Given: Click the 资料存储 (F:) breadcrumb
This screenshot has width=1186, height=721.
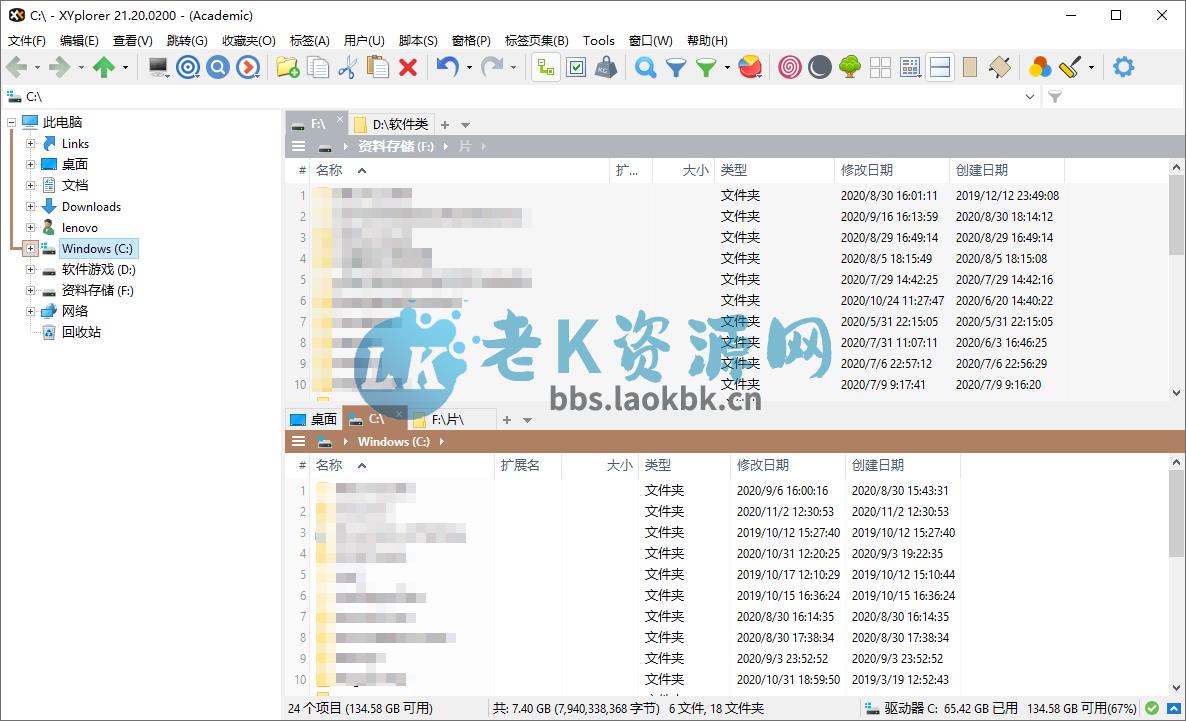Looking at the screenshot, I should pyautogui.click(x=396, y=146).
